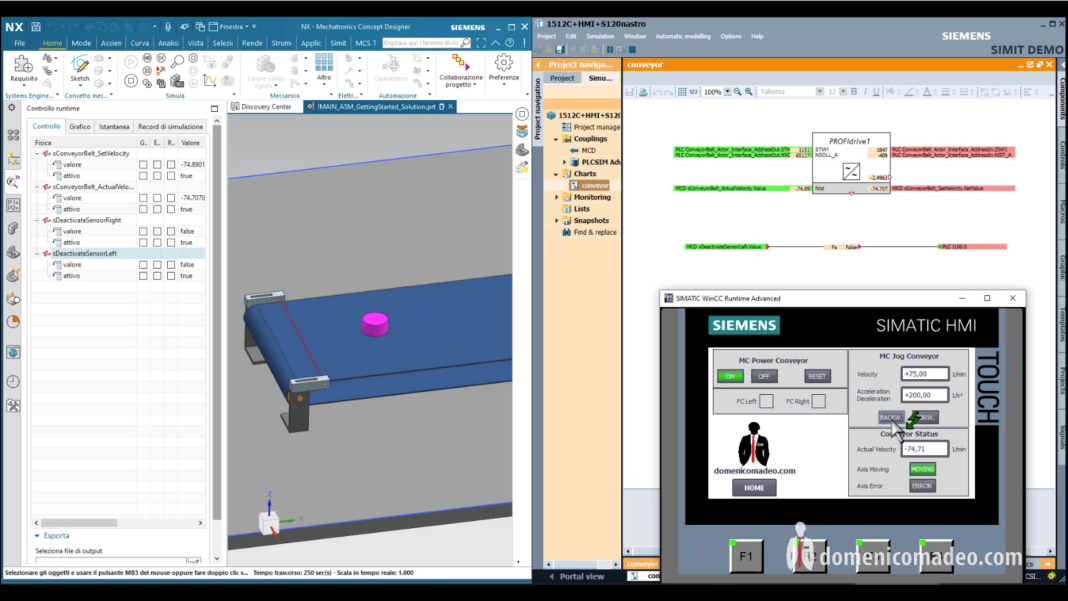The image size is (1068, 601).
Task: Check first box for sConveyorBelt_SetVelocity valore
Action: click(143, 164)
